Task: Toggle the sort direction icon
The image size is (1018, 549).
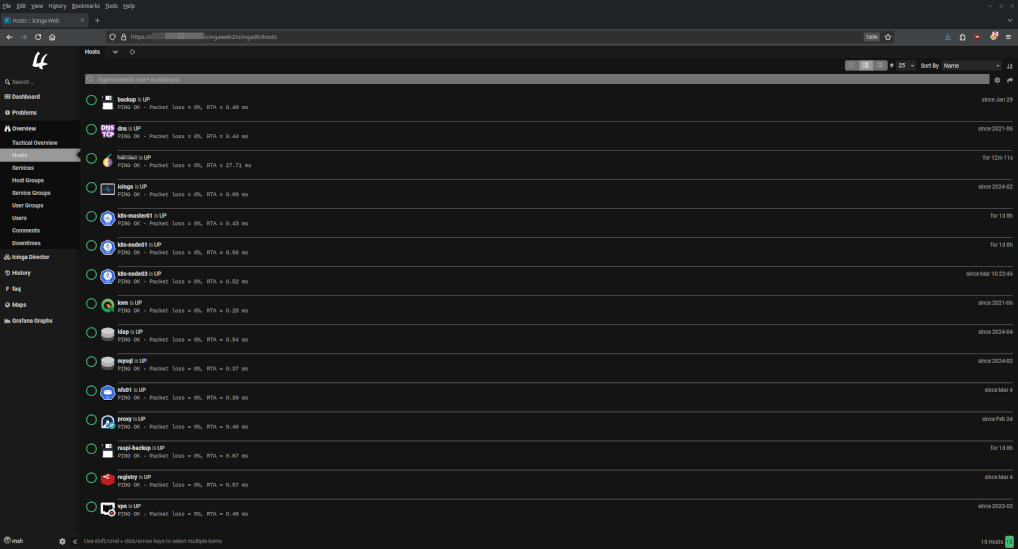Action: point(1010,65)
